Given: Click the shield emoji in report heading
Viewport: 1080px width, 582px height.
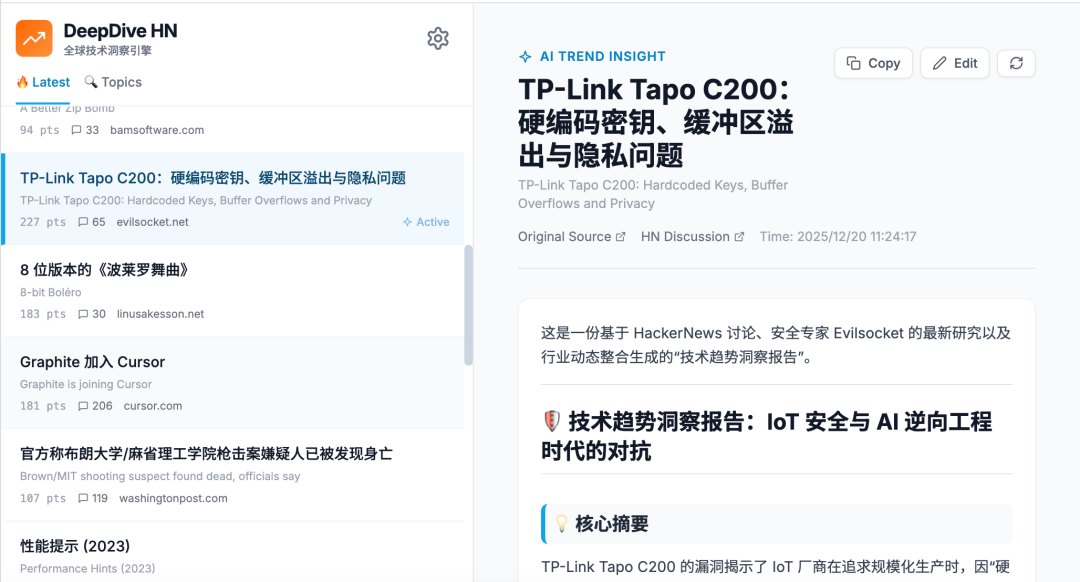Looking at the screenshot, I should [x=552, y=421].
